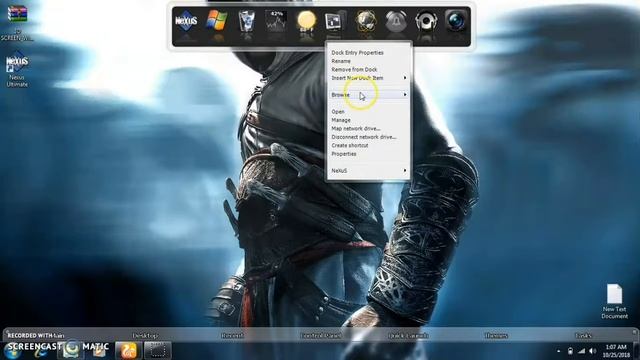Open the Quick Launch shelf tab
The image size is (640, 360).
(408, 336)
